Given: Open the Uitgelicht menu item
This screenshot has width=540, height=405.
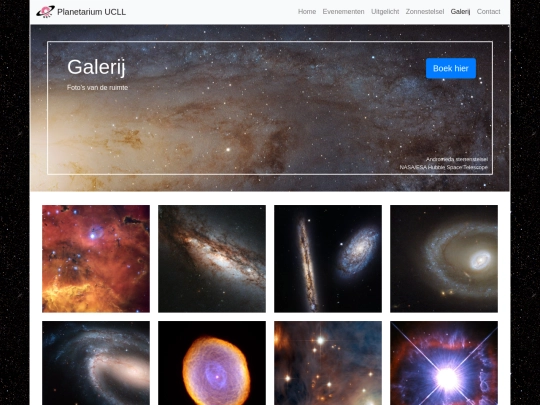Looking at the screenshot, I should tap(385, 12).
